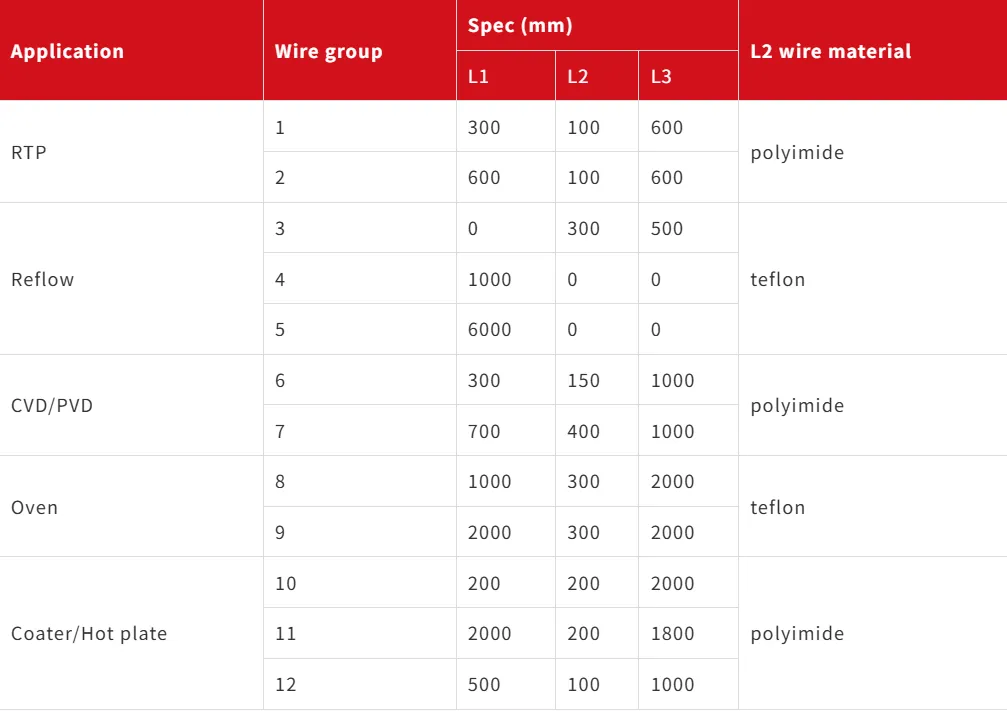
Task: Click the L1 sub-column header
Action: pos(479,77)
